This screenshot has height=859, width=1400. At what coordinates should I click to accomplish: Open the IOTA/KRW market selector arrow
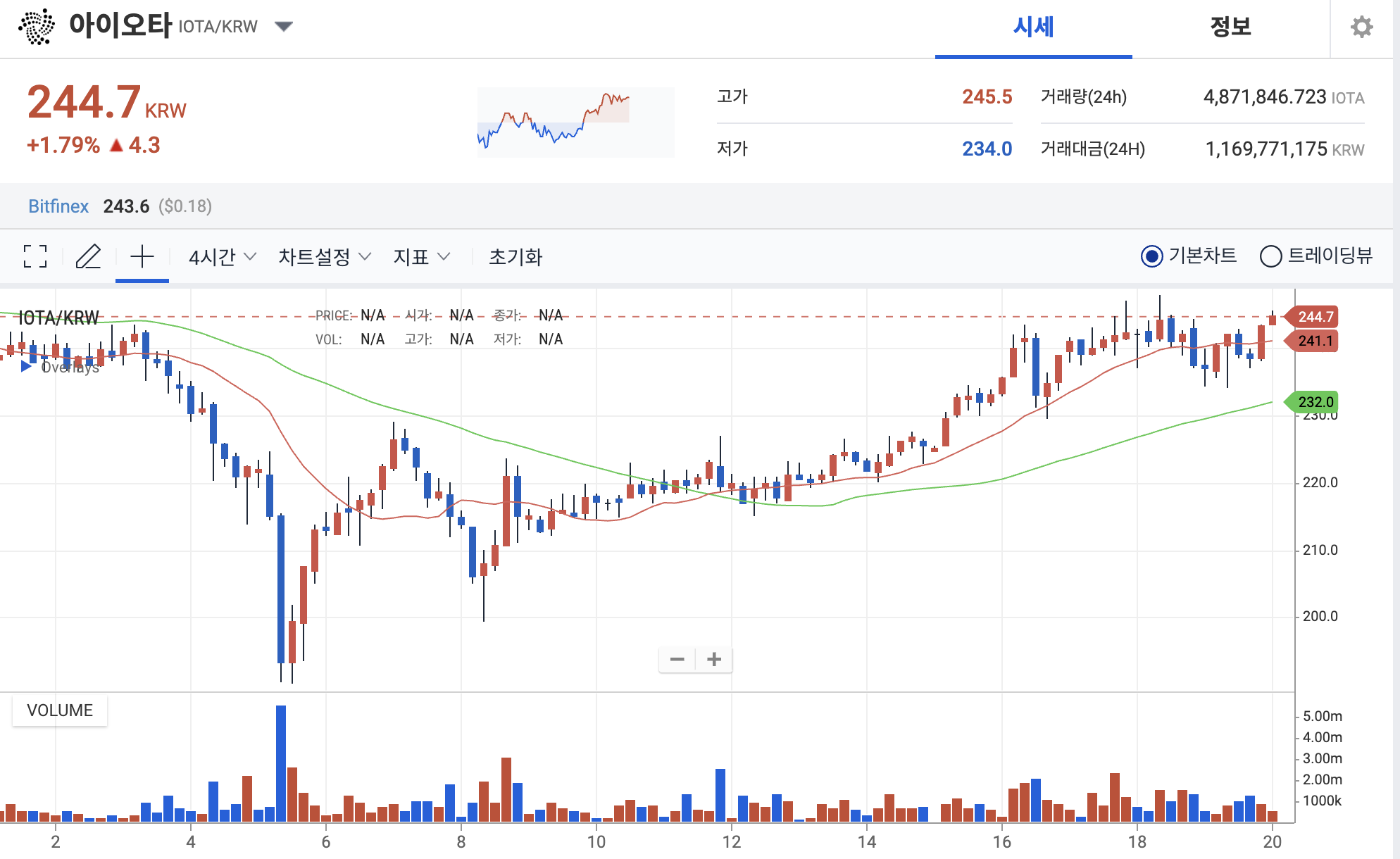click(284, 27)
